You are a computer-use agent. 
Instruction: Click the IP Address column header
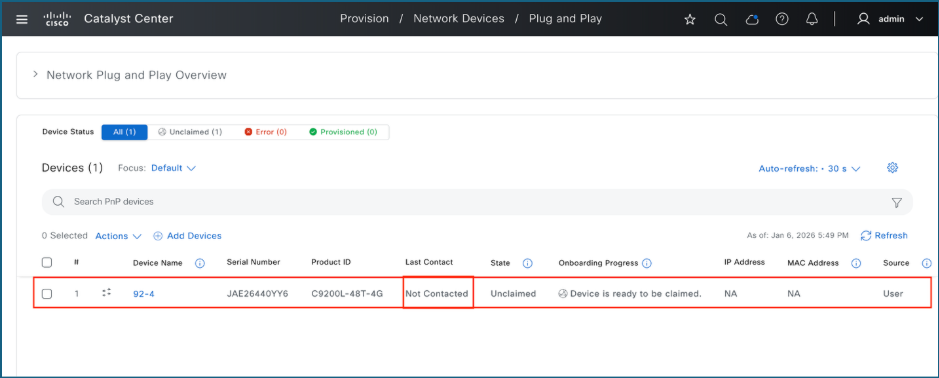pyautogui.click(x=744, y=262)
